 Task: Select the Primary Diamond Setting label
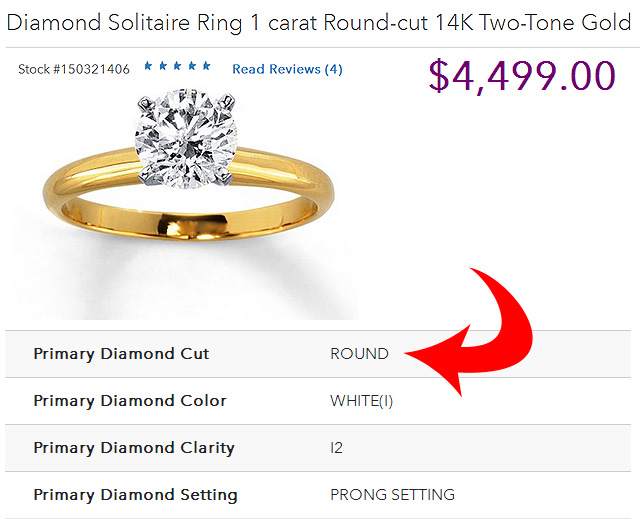pyautogui.click(x=135, y=495)
